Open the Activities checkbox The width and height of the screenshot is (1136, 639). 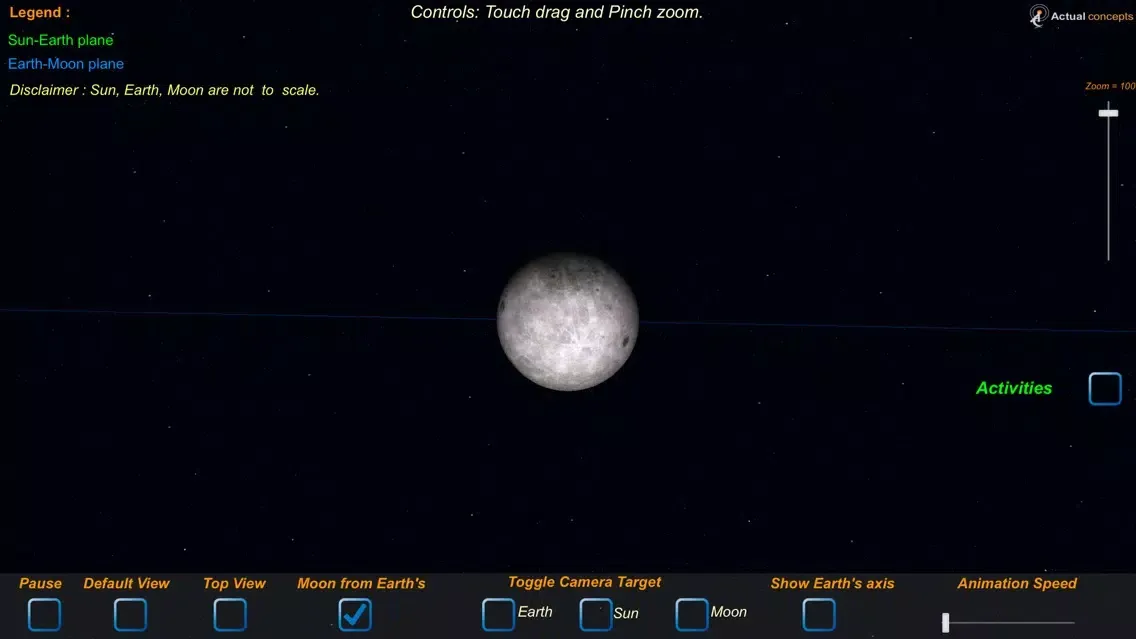pos(1105,388)
